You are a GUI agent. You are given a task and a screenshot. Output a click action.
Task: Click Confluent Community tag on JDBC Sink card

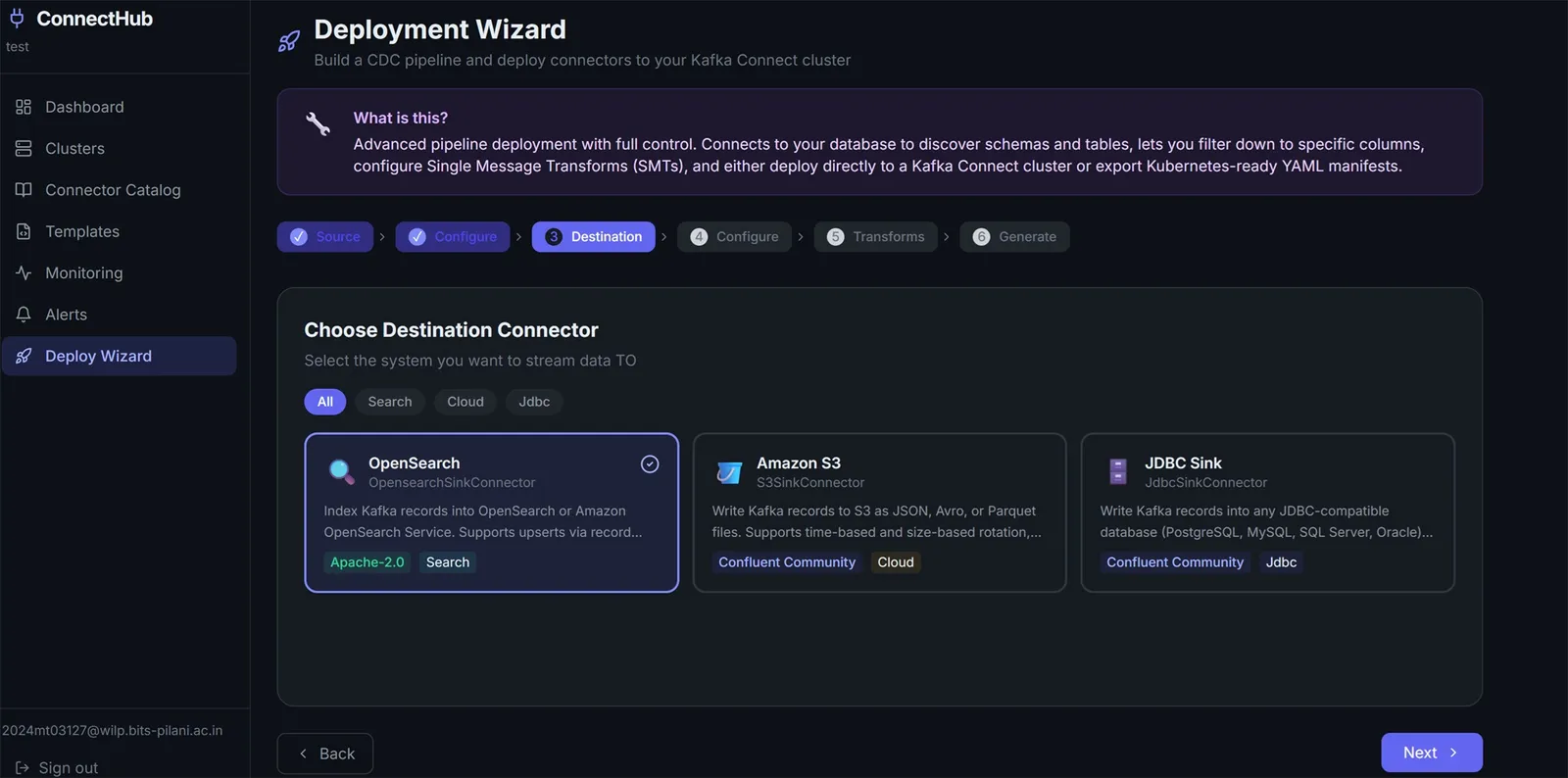[x=1175, y=562]
